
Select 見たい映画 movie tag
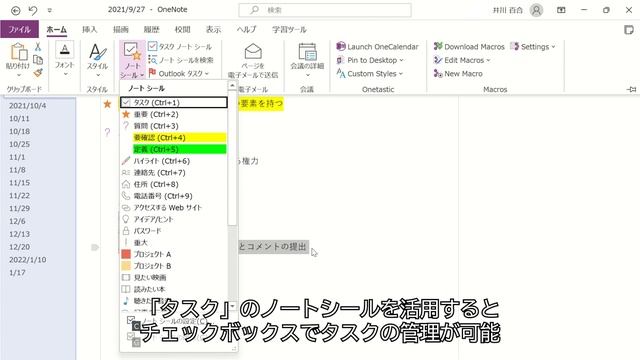[x=174, y=278]
